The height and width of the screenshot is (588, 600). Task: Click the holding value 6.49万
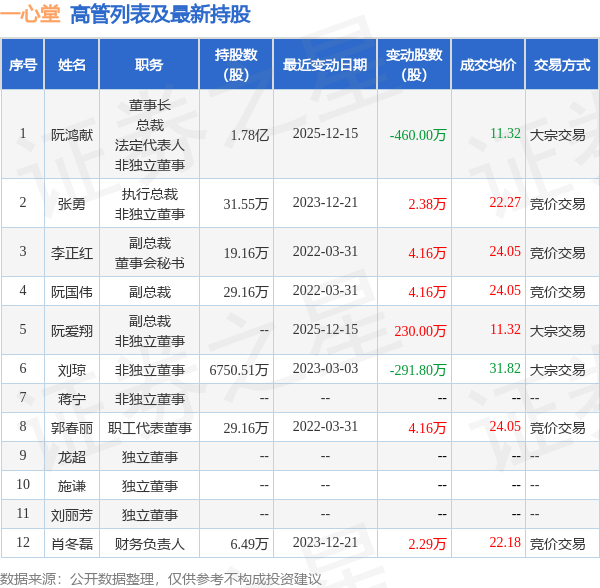pyautogui.click(x=249, y=544)
